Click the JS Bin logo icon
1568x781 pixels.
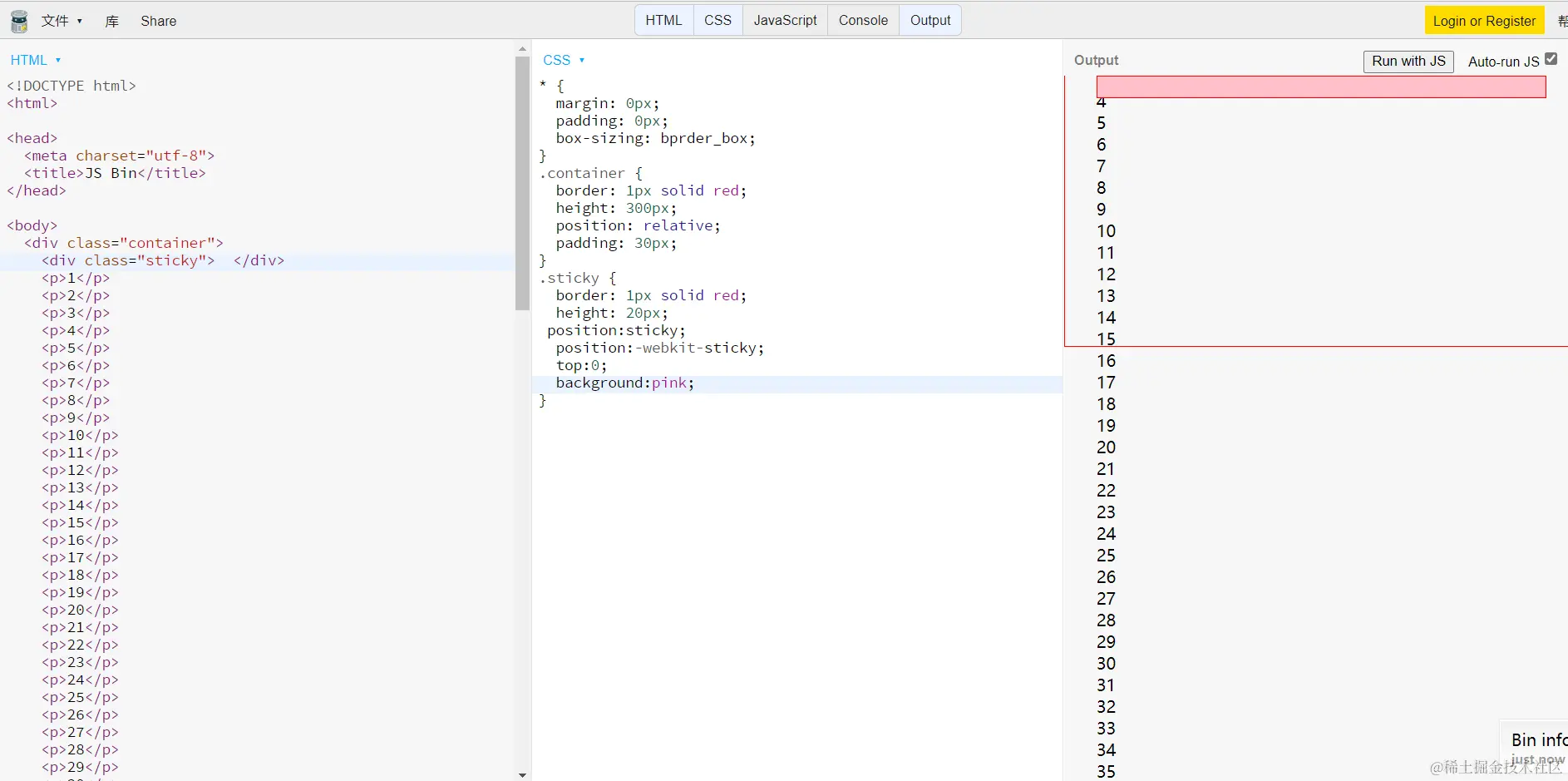(19, 21)
